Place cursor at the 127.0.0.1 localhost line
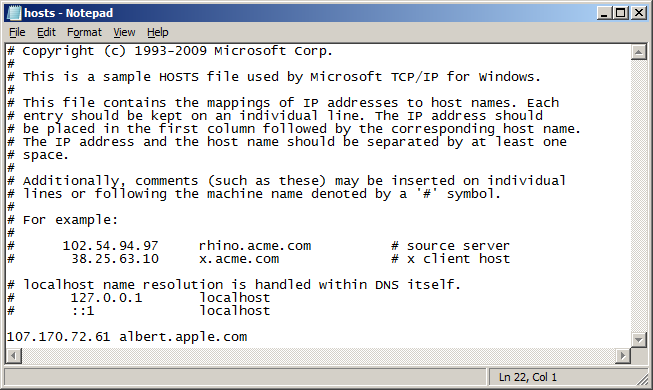The image size is (653, 390). coord(139,298)
